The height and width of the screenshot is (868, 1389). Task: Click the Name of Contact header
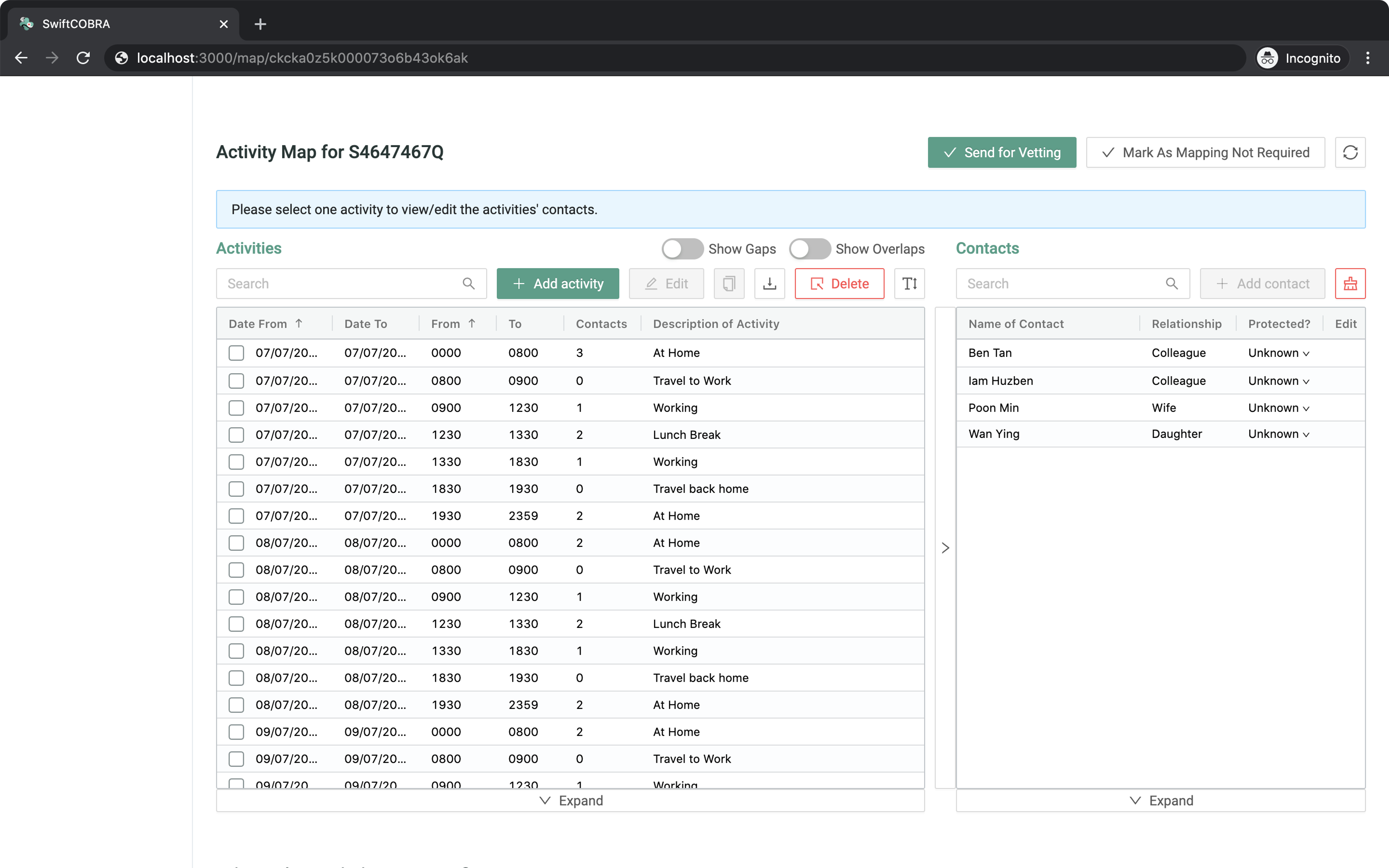pos(1016,324)
